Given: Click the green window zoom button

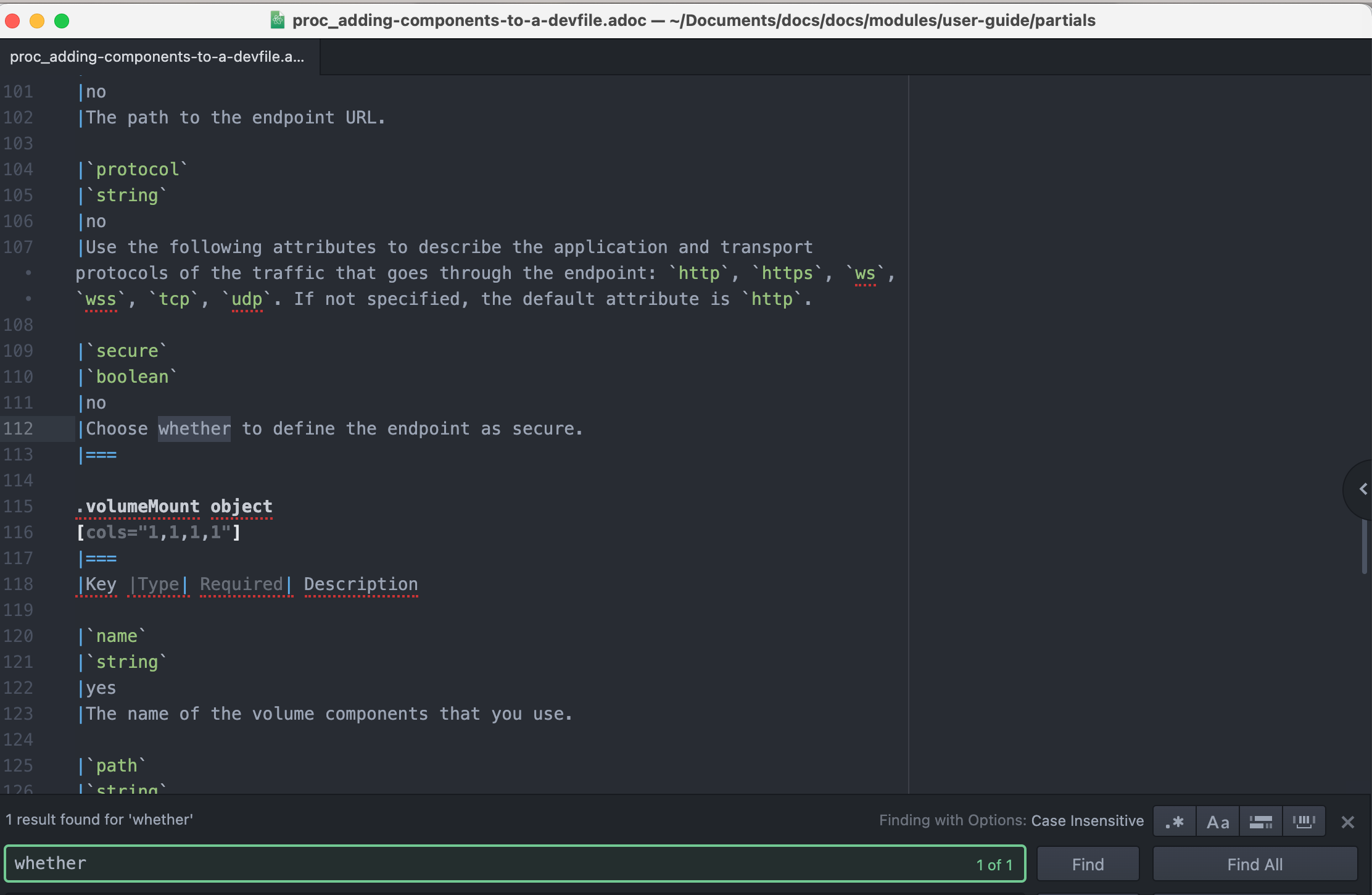Looking at the screenshot, I should click(62, 21).
